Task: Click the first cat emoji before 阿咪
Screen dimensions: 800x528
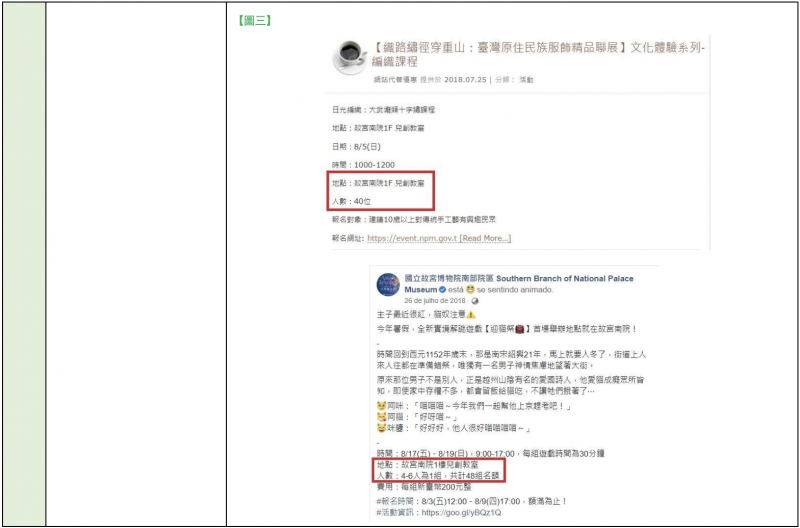Action: 380,407
